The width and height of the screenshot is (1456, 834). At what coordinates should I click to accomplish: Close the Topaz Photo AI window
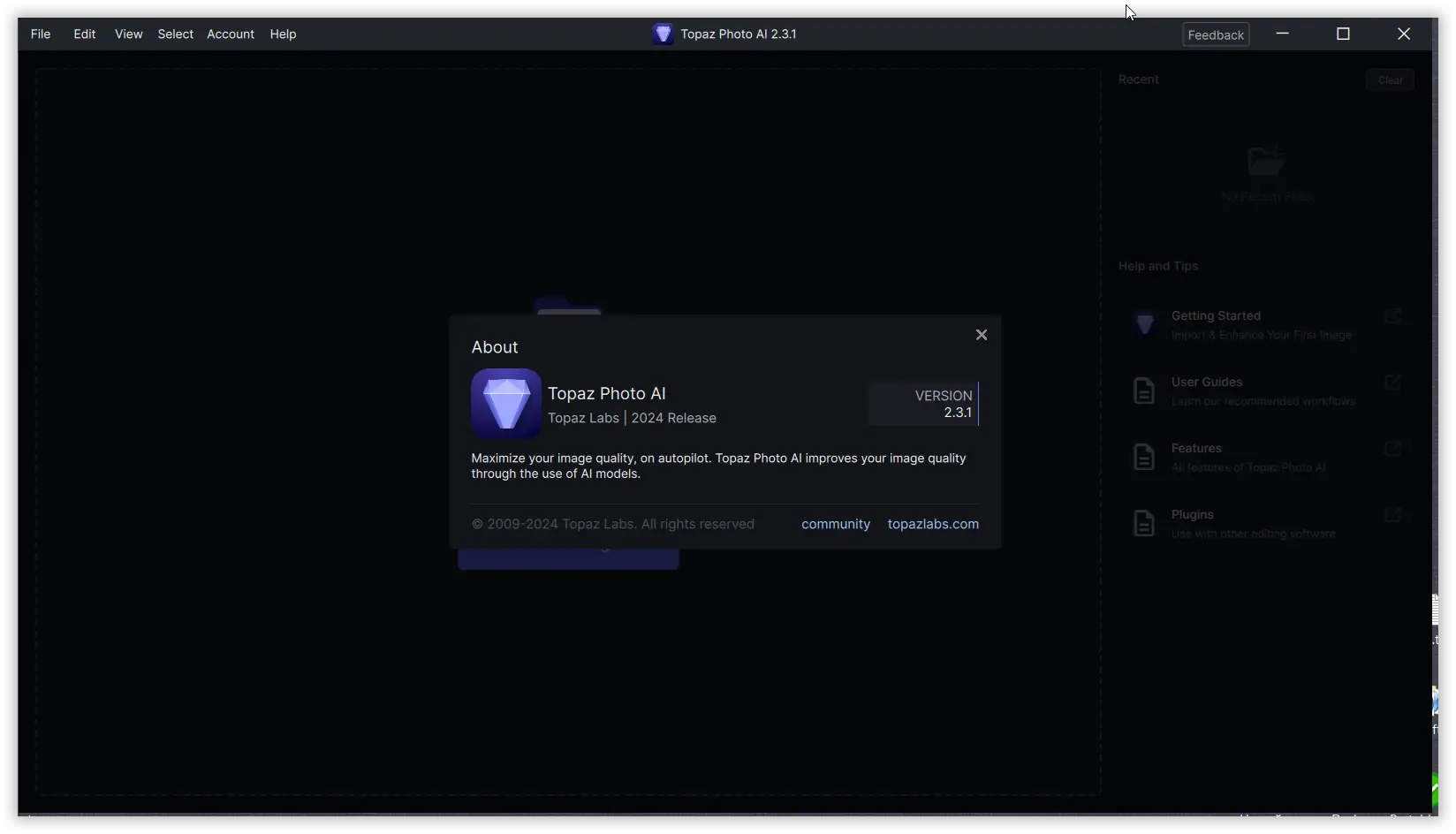click(x=1404, y=34)
